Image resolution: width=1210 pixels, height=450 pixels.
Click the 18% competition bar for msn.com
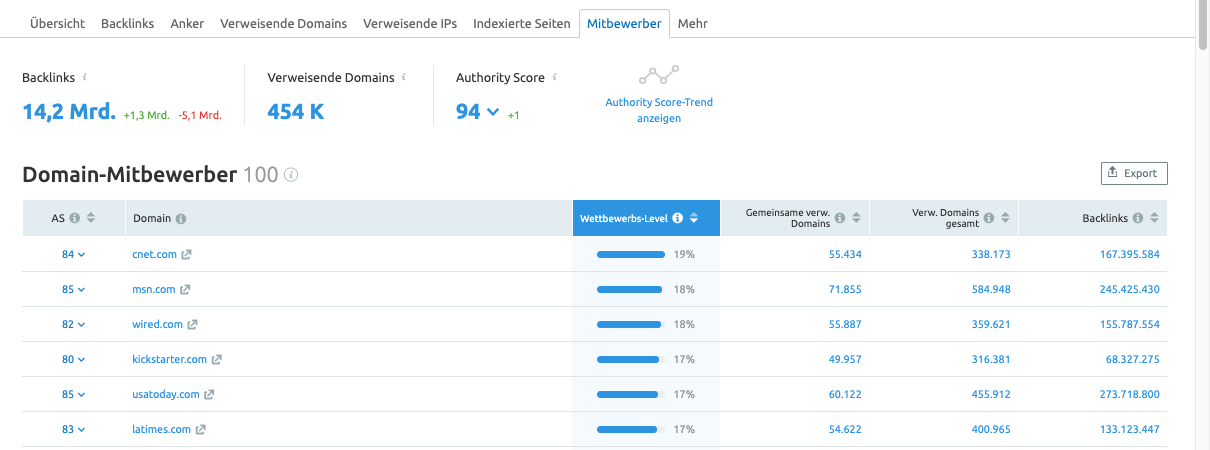631,290
